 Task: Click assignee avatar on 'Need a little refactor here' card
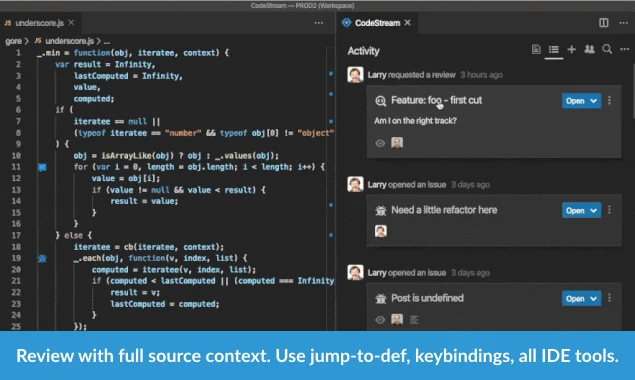380,231
